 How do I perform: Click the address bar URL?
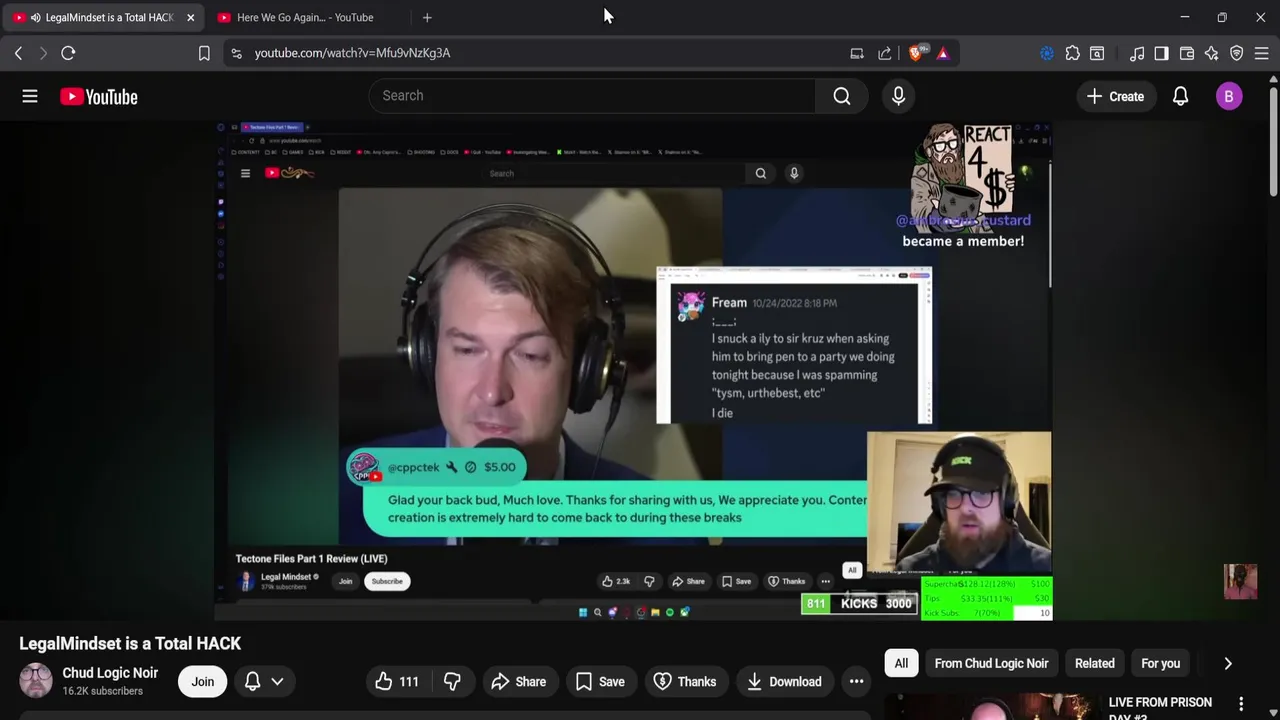point(352,53)
